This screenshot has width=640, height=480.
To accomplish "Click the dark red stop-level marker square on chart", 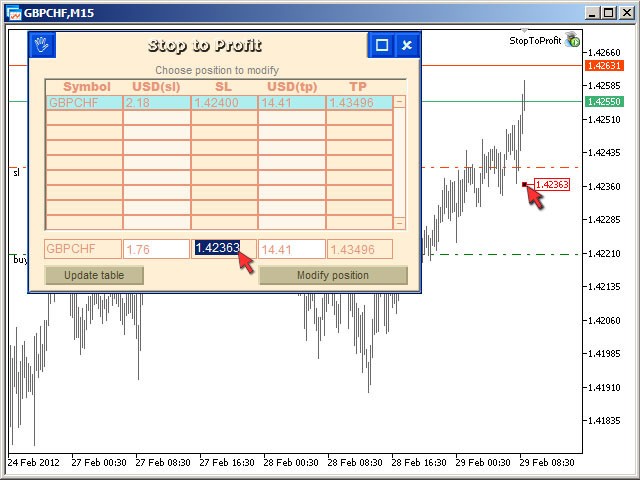I will [x=524, y=184].
